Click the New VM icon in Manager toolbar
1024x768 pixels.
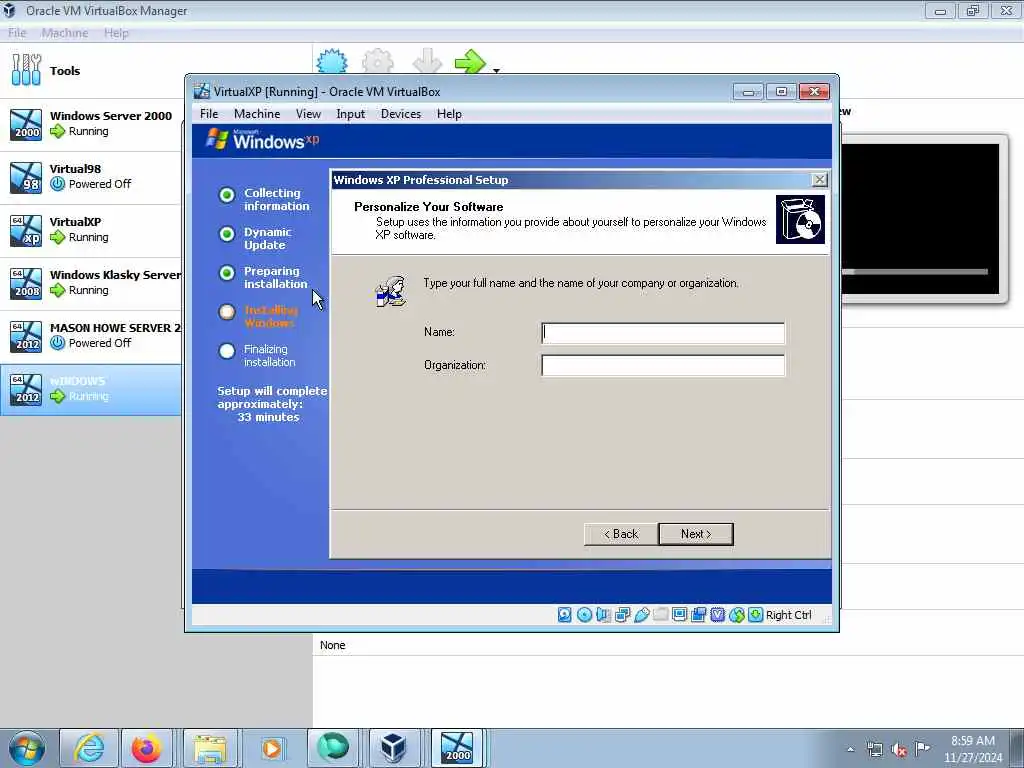[x=332, y=61]
